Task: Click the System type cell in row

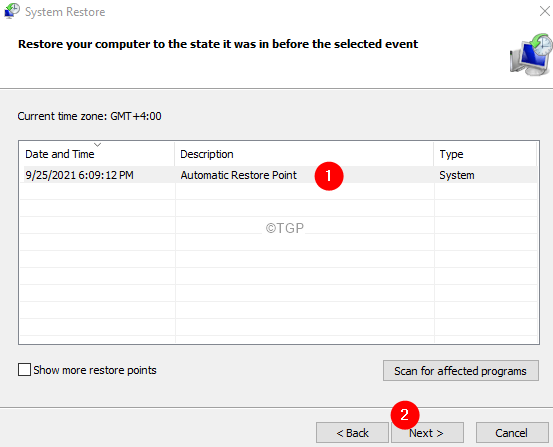Action: [x=457, y=175]
